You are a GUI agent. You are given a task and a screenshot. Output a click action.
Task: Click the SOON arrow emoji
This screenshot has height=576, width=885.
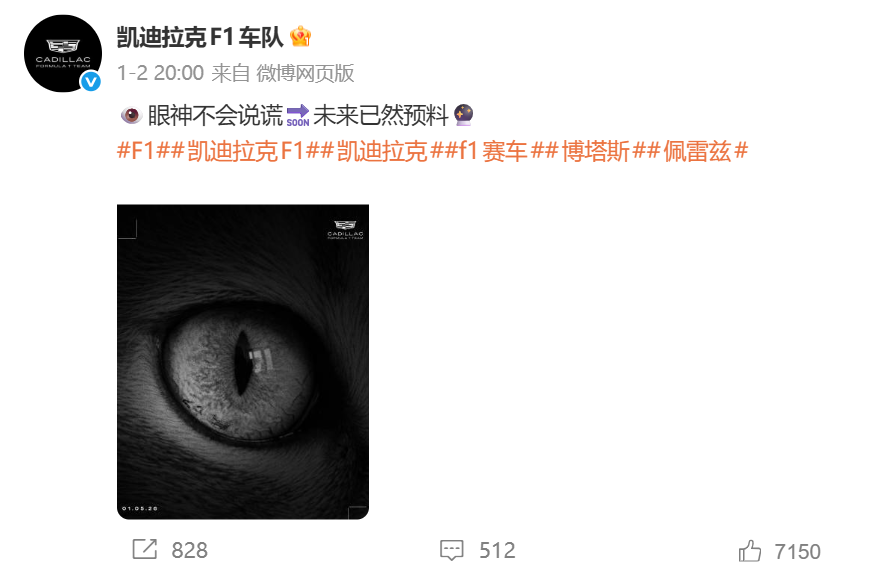point(298,116)
